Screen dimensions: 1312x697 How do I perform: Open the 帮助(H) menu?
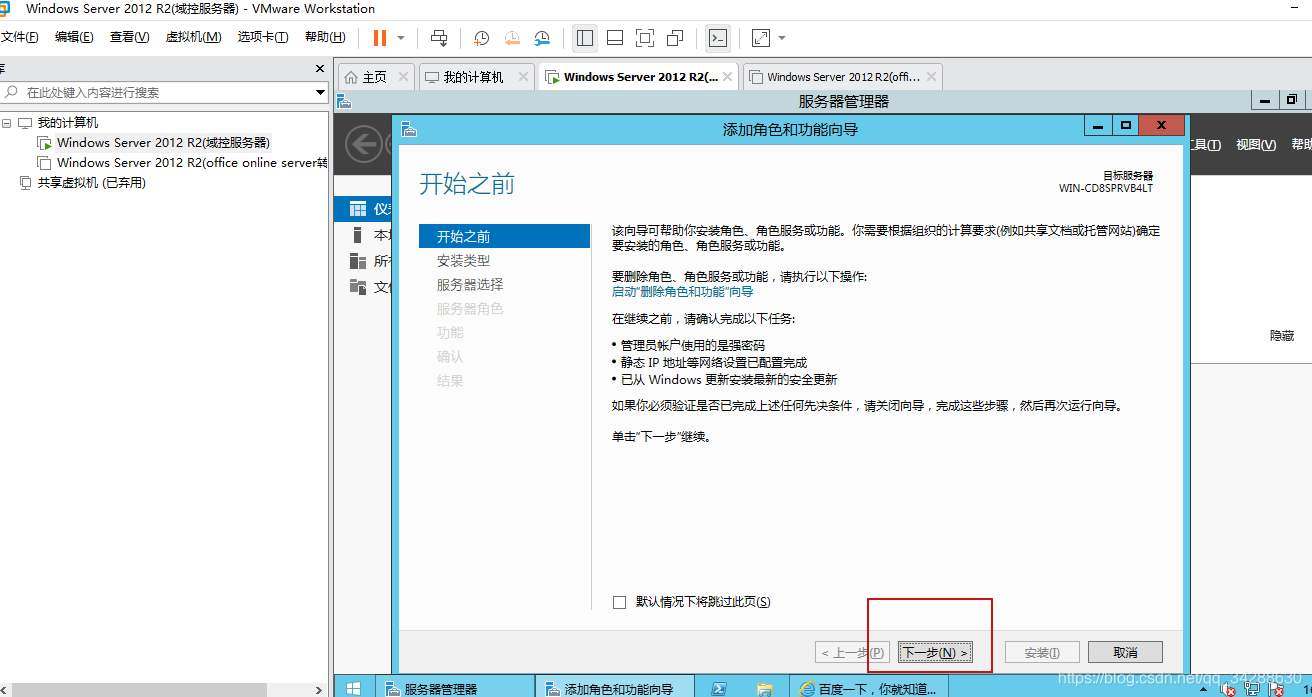tap(325, 37)
